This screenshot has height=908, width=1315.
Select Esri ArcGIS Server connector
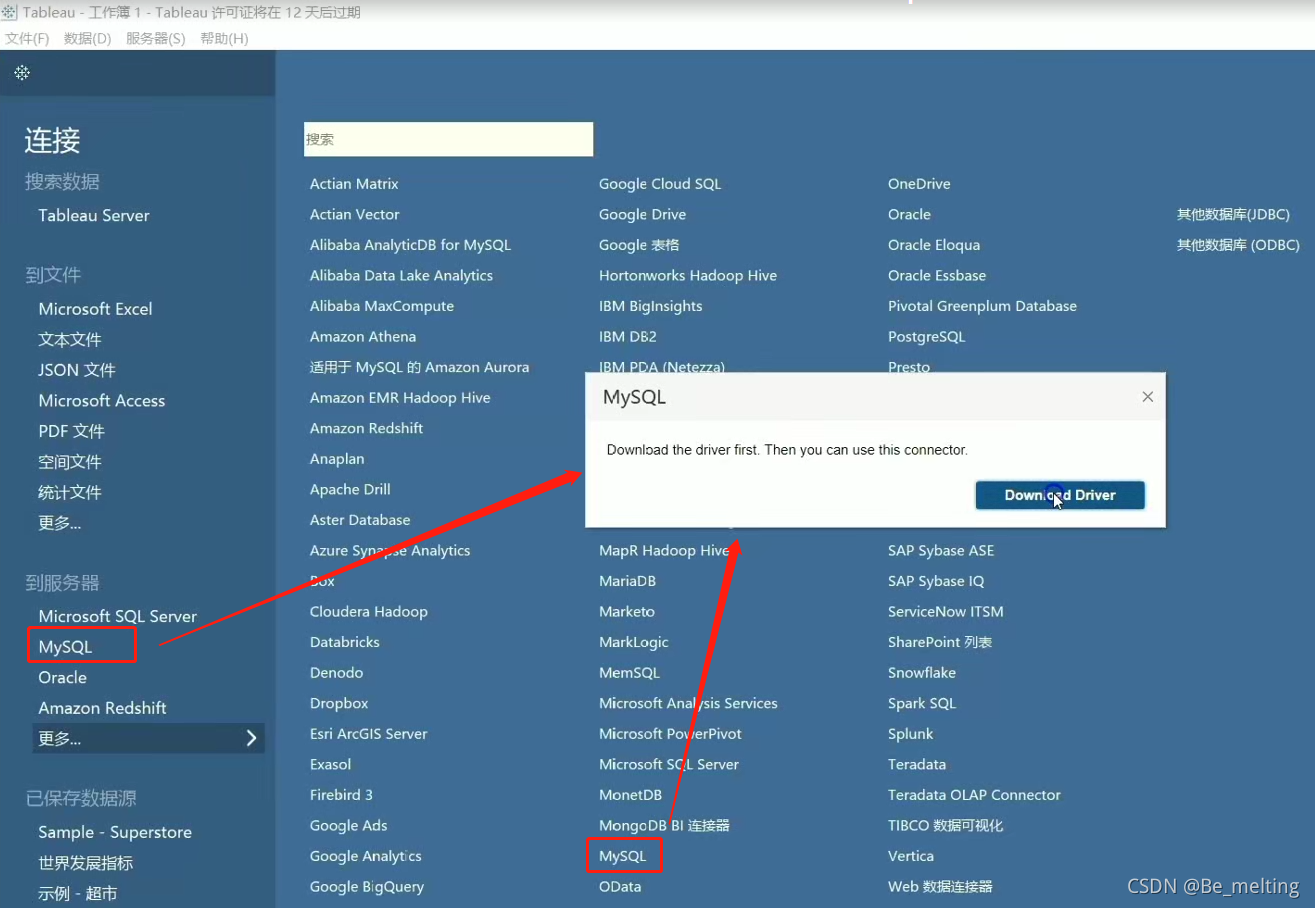coord(369,734)
